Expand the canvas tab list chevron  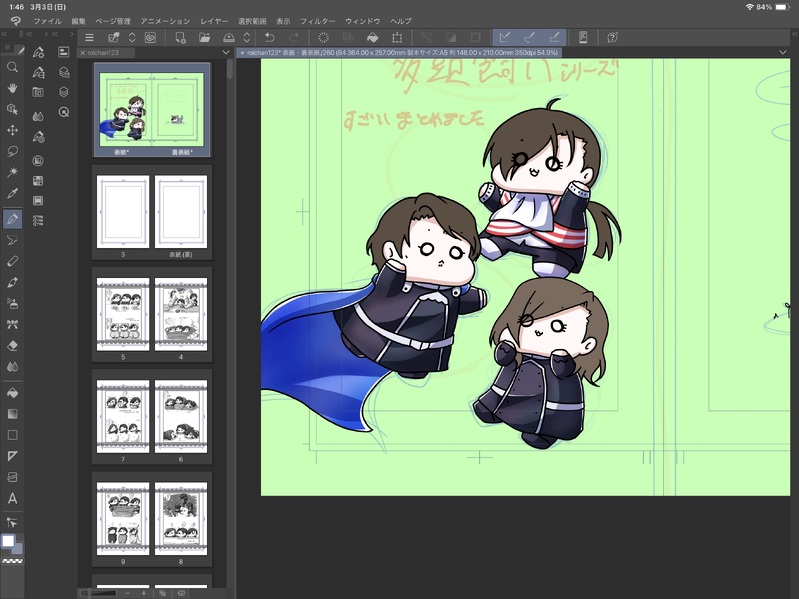[x=783, y=52]
